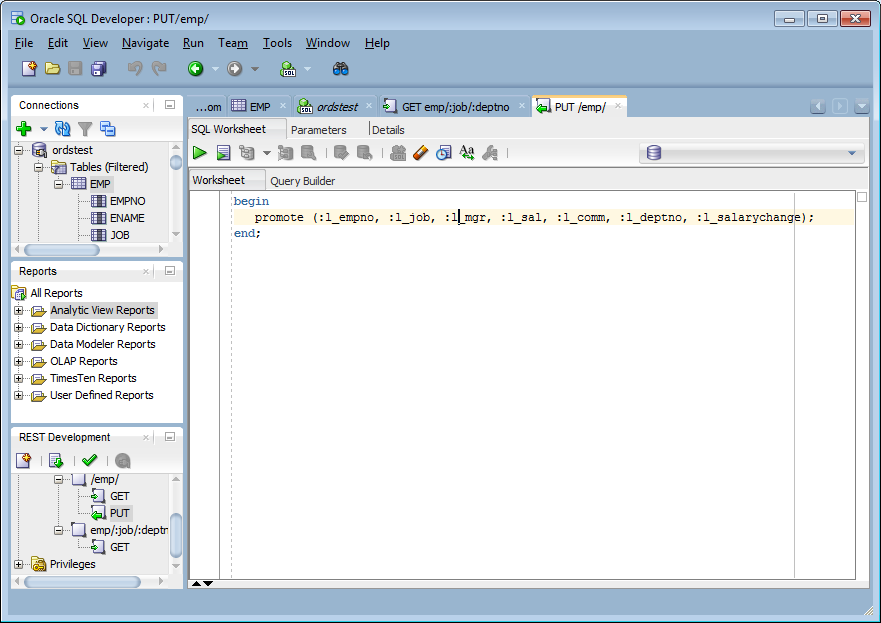Viewport: 881px width, 623px height.
Task: Open the Tools menu
Action: (277, 43)
